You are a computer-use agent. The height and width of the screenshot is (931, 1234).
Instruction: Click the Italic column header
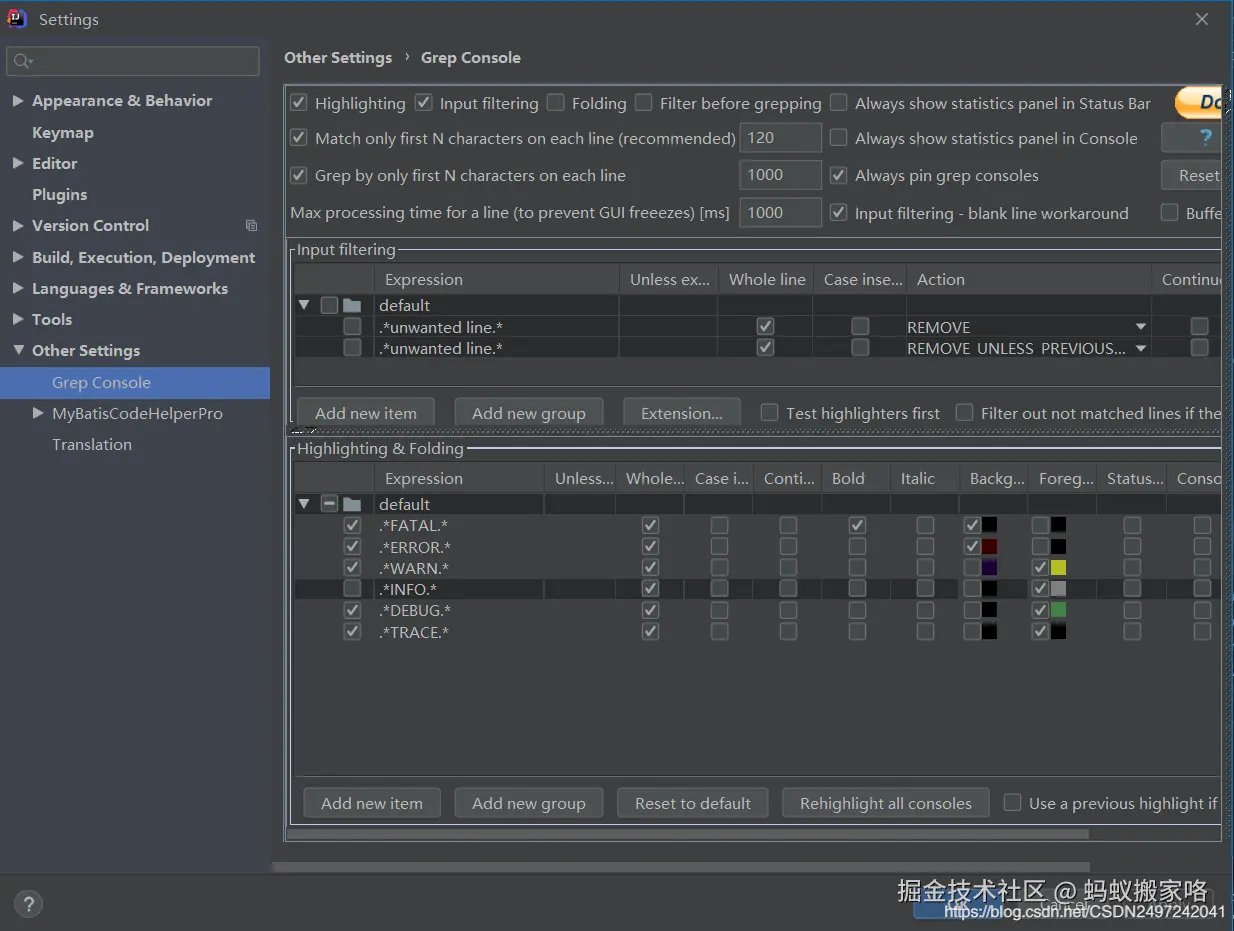925,479
